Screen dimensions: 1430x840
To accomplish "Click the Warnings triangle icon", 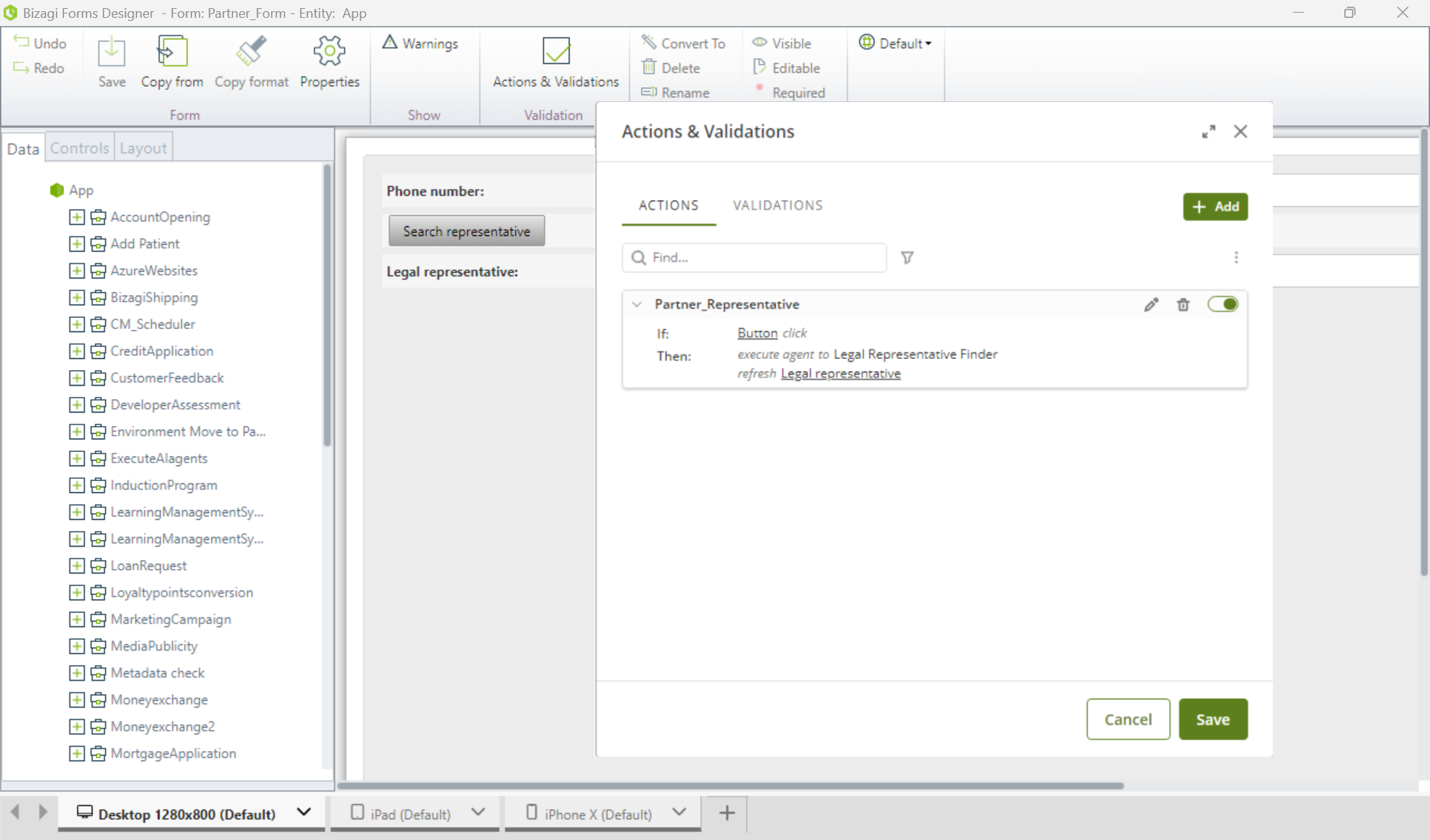I will pos(390,42).
